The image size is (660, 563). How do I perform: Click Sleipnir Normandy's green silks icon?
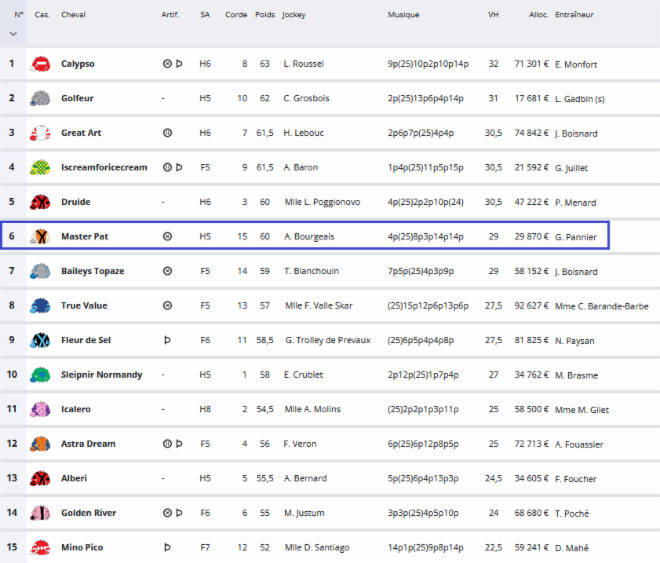41,375
